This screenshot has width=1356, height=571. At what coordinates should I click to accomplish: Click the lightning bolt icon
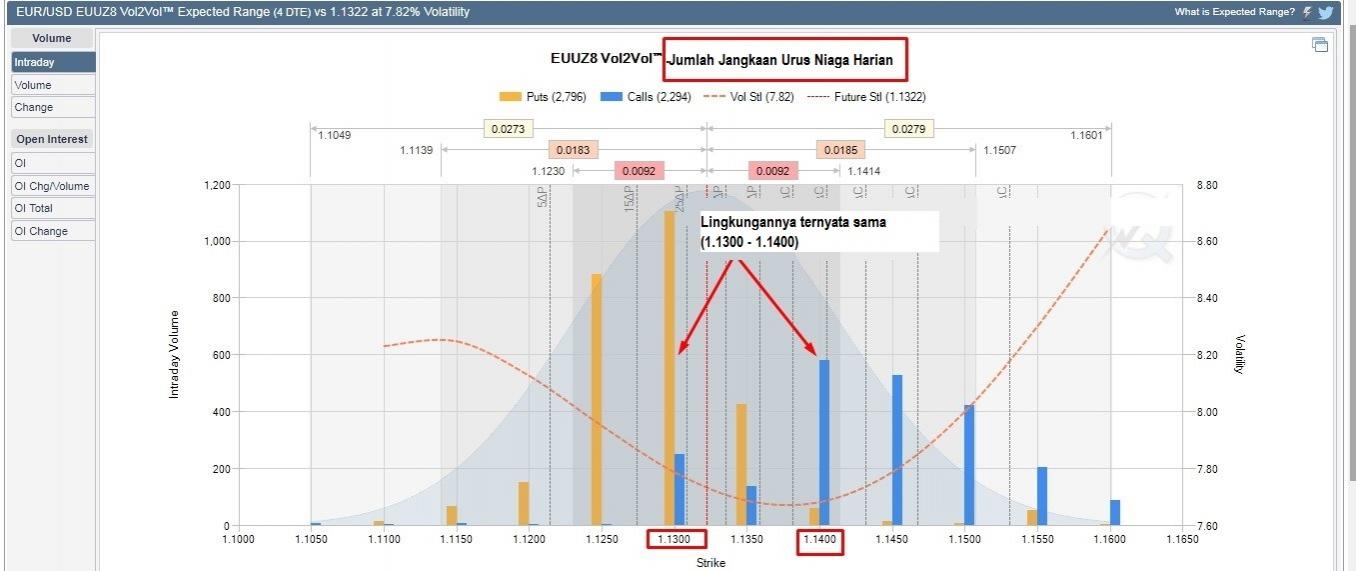tap(1307, 12)
